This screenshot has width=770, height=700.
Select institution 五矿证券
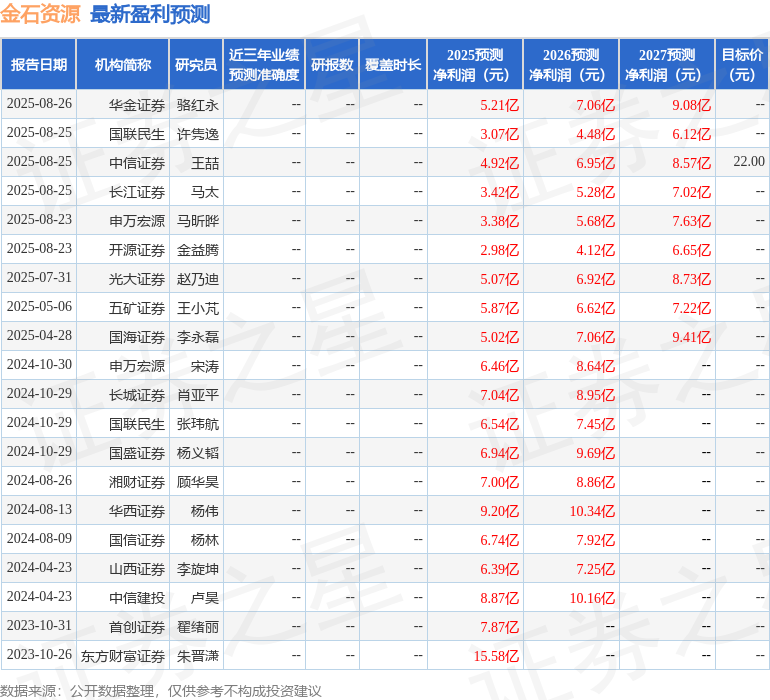pos(137,308)
